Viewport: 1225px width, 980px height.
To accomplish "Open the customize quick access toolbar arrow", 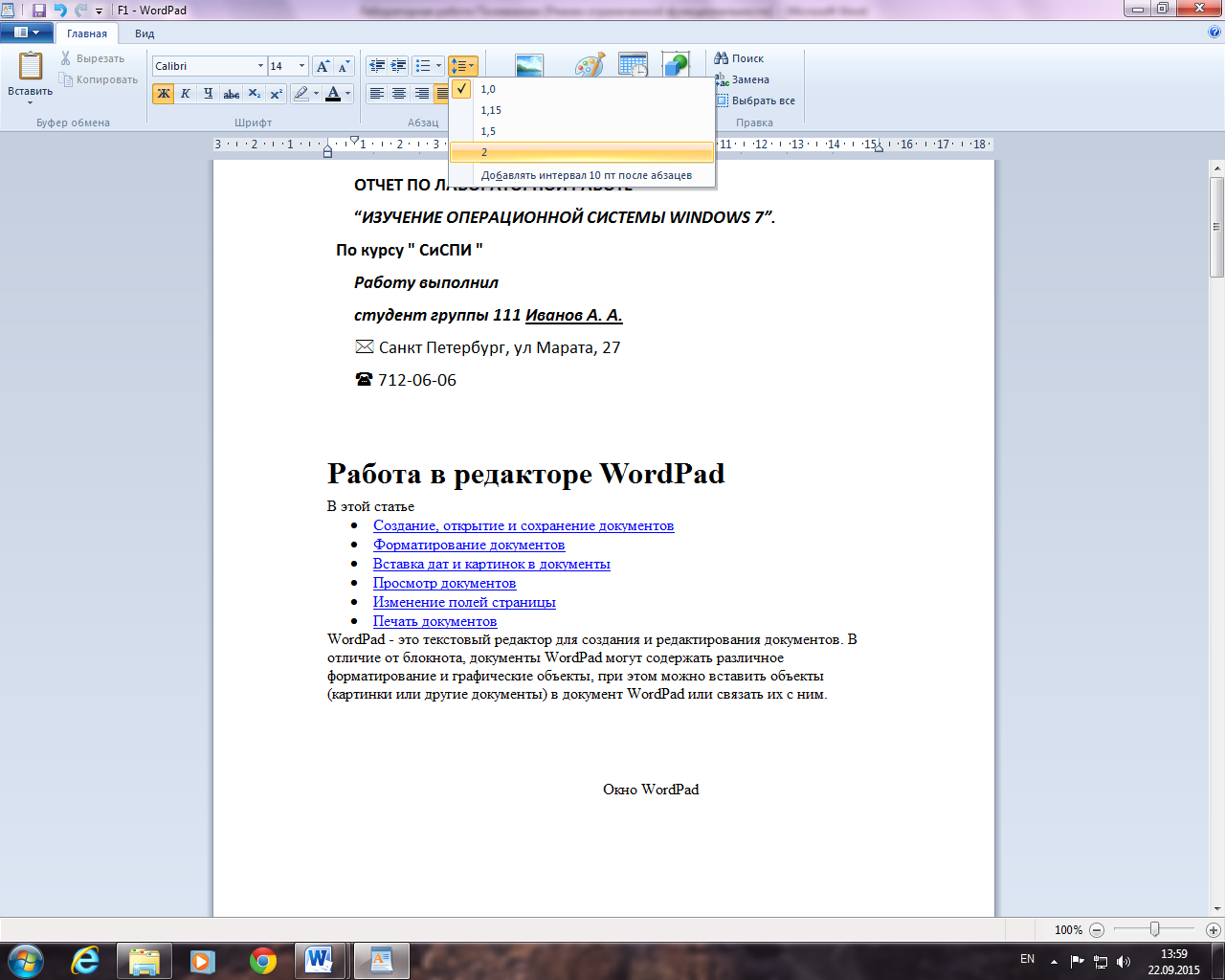I will tap(100, 11).
